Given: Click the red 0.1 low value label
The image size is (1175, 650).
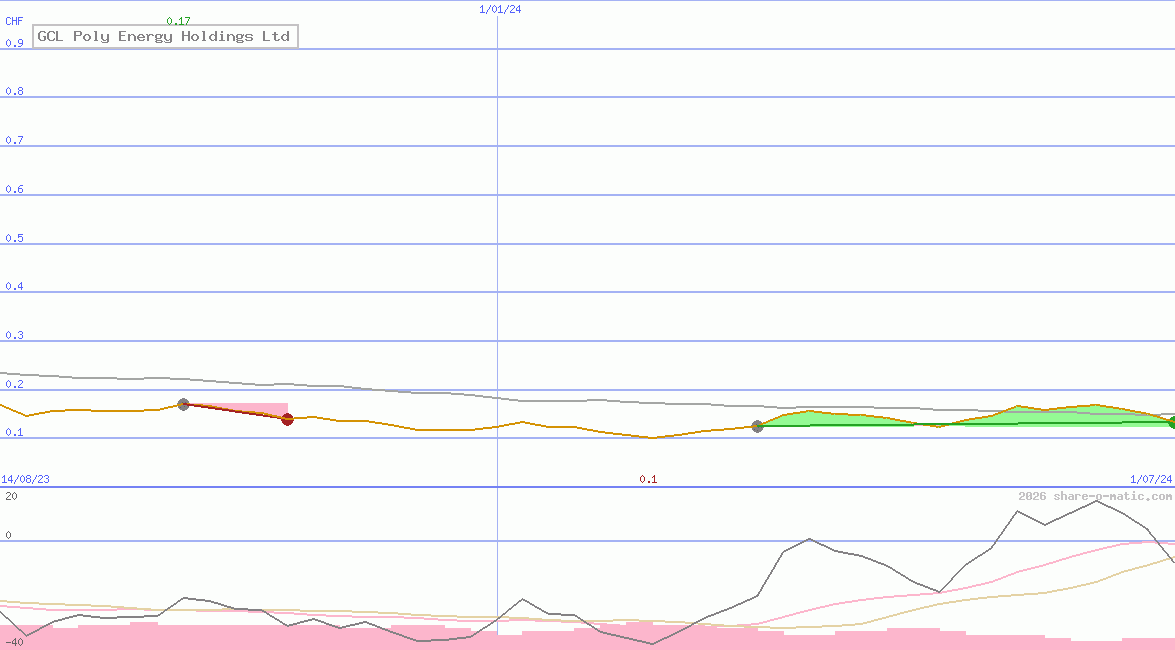Looking at the screenshot, I should pyautogui.click(x=648, y=479).
